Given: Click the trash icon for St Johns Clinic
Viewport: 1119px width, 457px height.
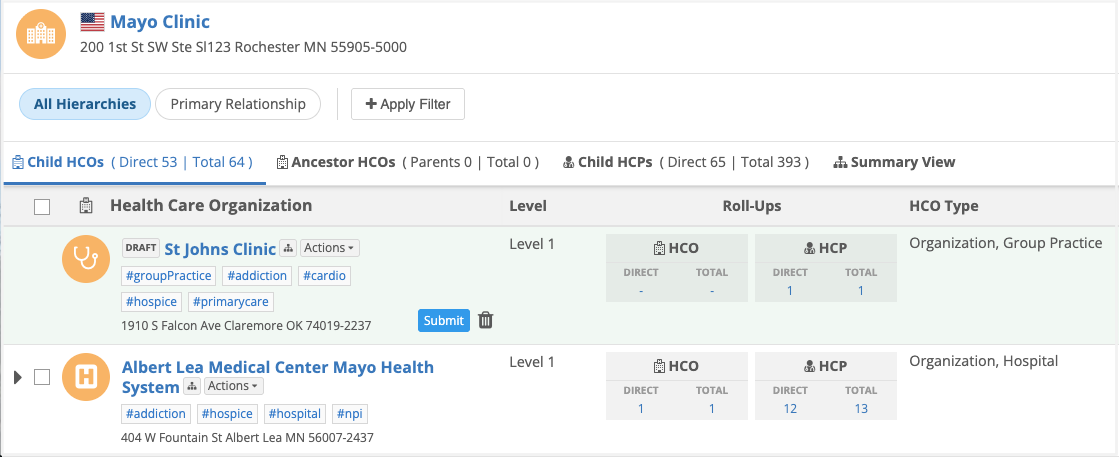Looking at the screenshot, I should (x=486, y=320).
